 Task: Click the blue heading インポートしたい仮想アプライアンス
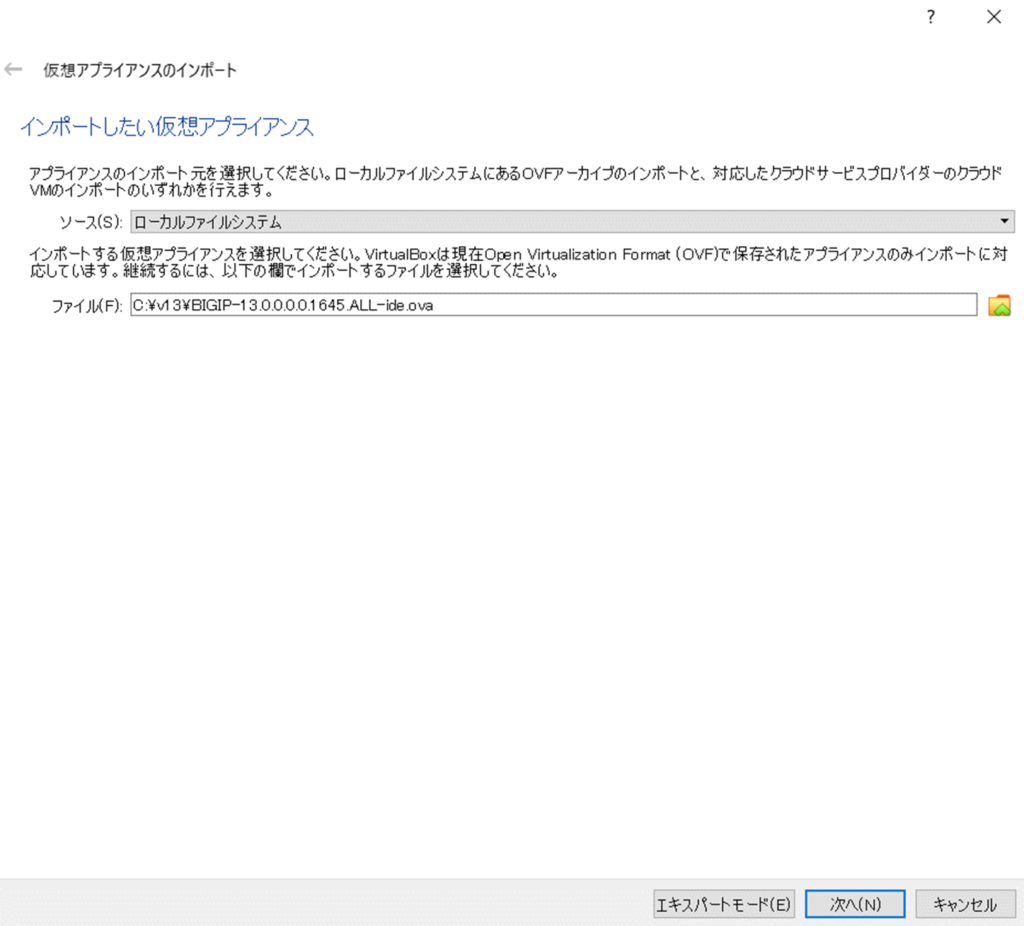pos(166,127)
